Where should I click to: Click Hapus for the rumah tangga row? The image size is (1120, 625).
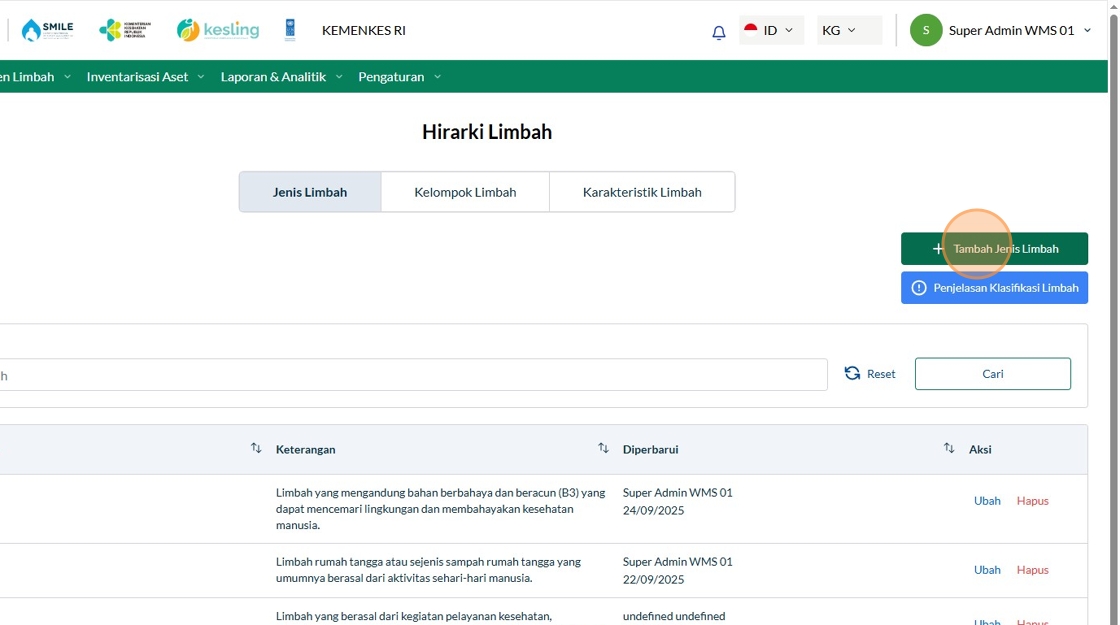(1033, 570)
